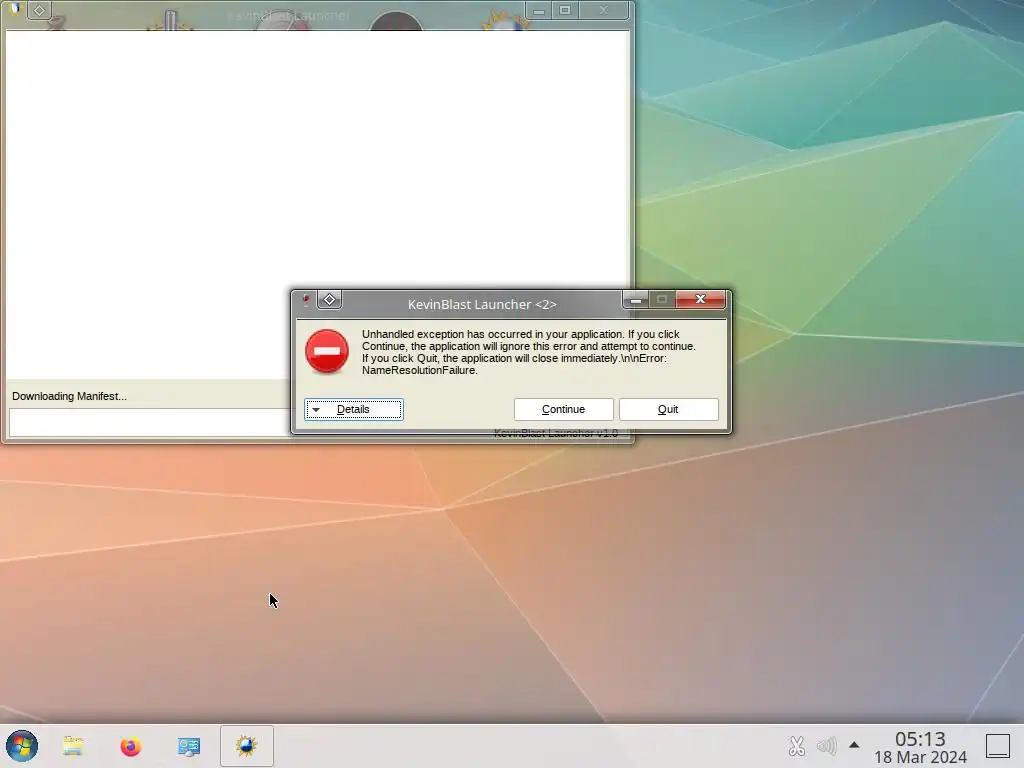Open the main launcher window's menu icon
Screen dimensions: 1024x768
[x=40, y=10]
